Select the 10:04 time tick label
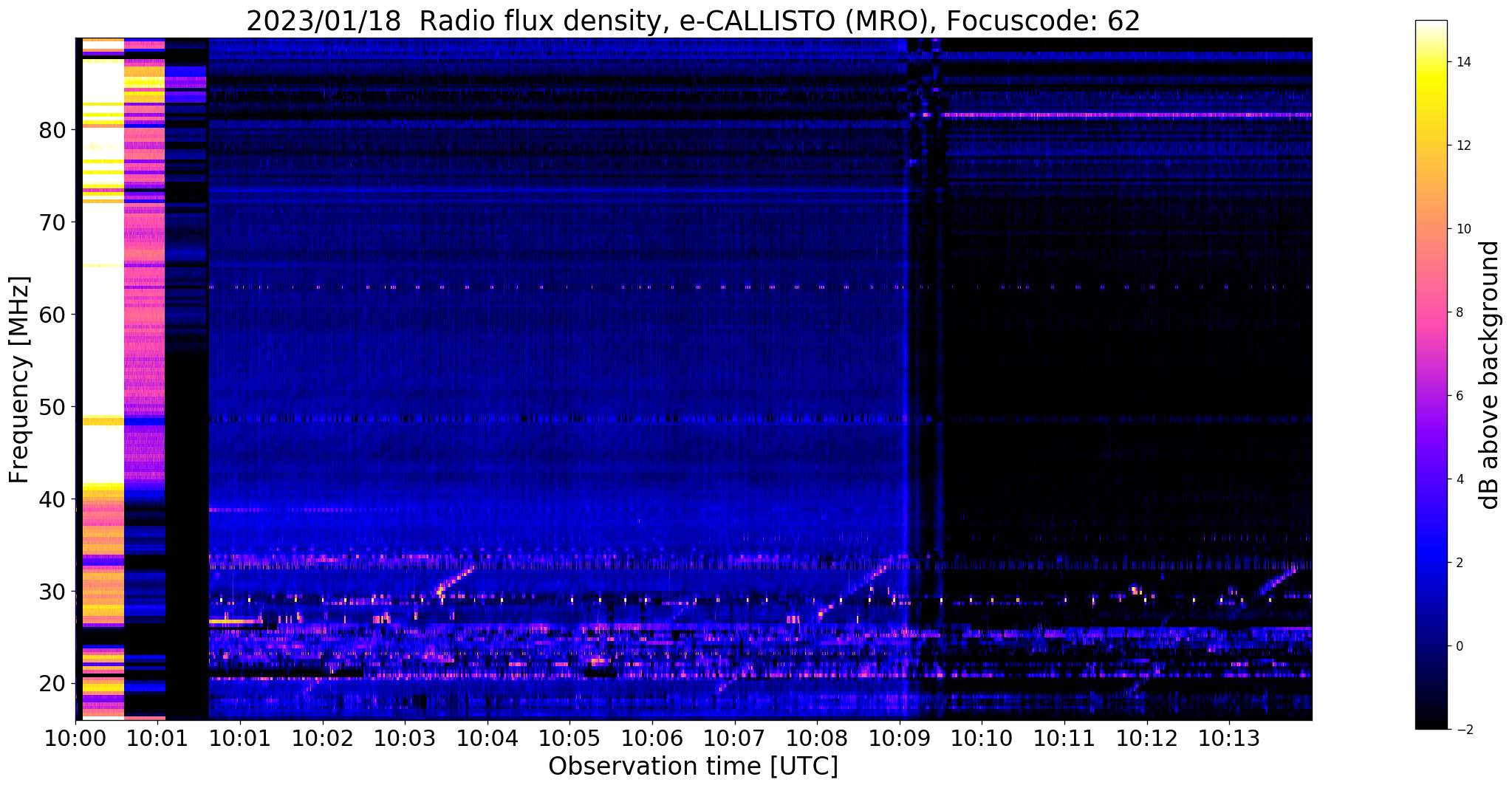 (x=488, y=739)
